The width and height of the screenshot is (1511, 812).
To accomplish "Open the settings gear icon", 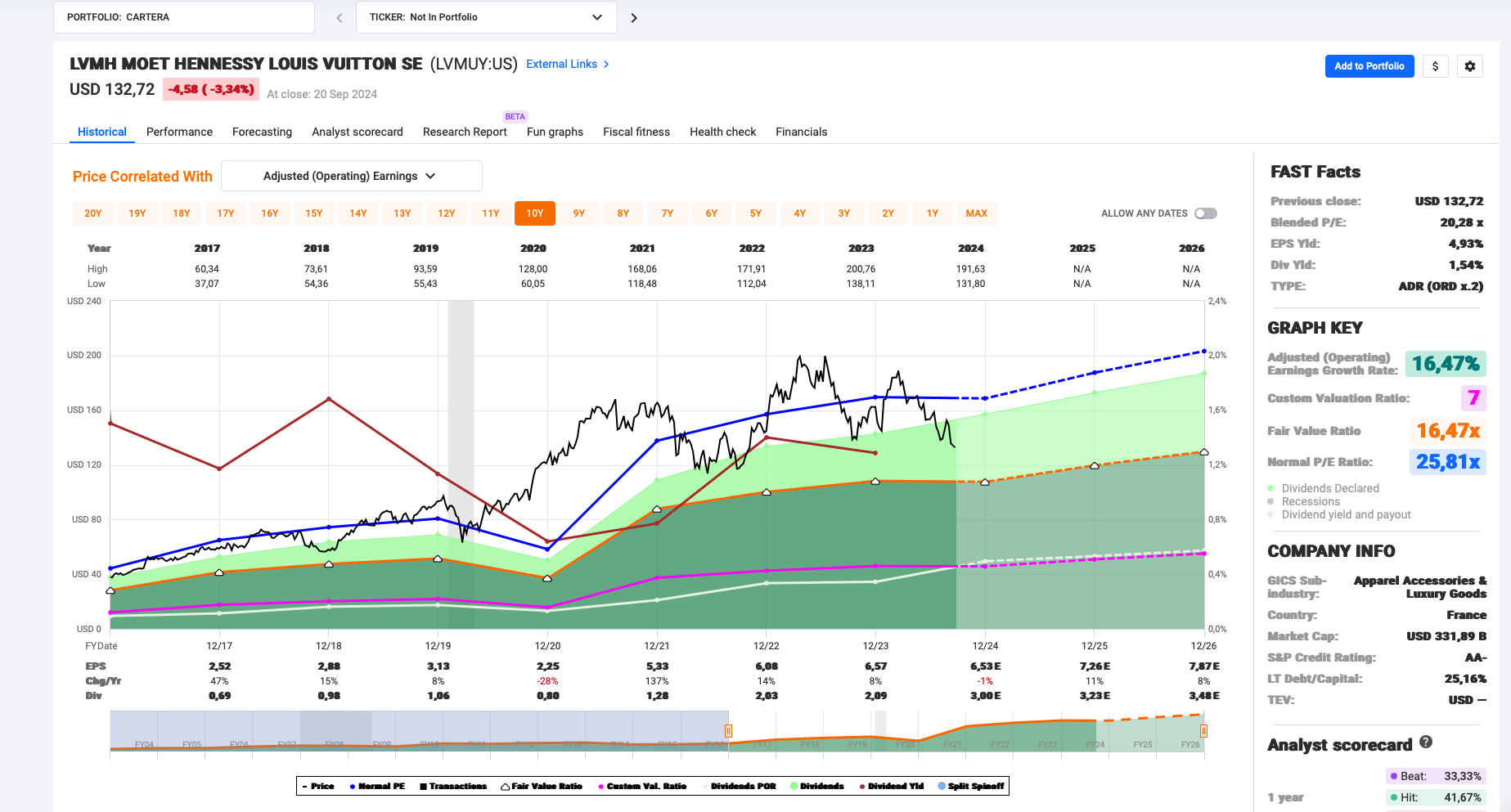I will click(1470, 66).
